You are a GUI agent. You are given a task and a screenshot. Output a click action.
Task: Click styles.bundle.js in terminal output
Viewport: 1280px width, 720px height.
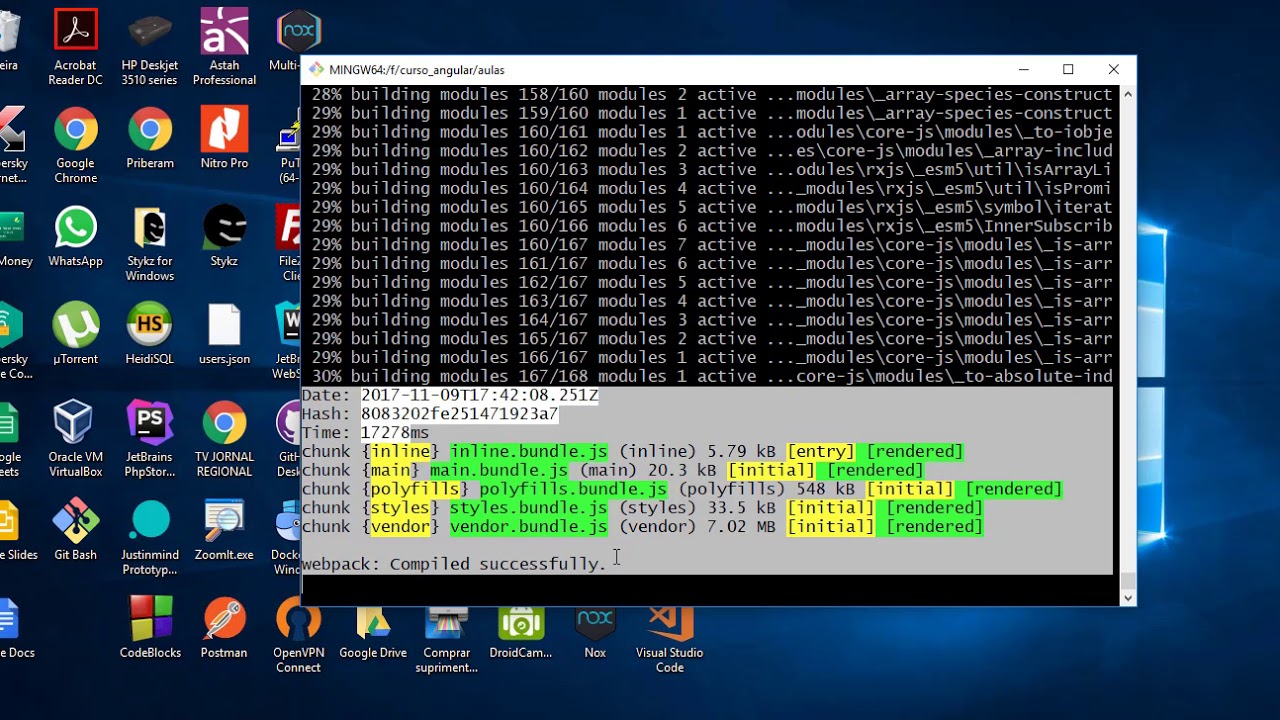point(528,508)
